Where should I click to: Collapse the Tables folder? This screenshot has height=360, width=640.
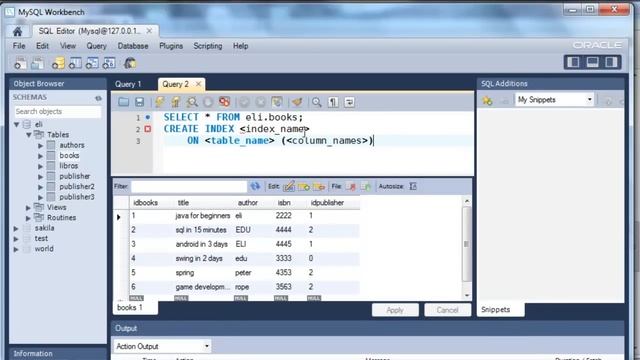point(29,135)
